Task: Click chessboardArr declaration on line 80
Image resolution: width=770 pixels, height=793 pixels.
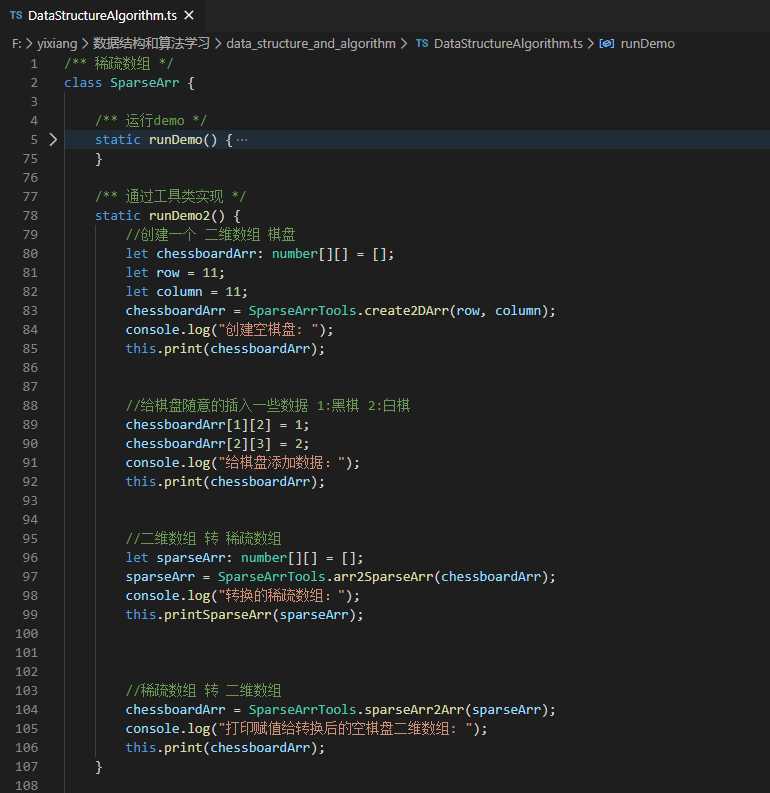Action: pyautogui.click(x=260, y=254)
